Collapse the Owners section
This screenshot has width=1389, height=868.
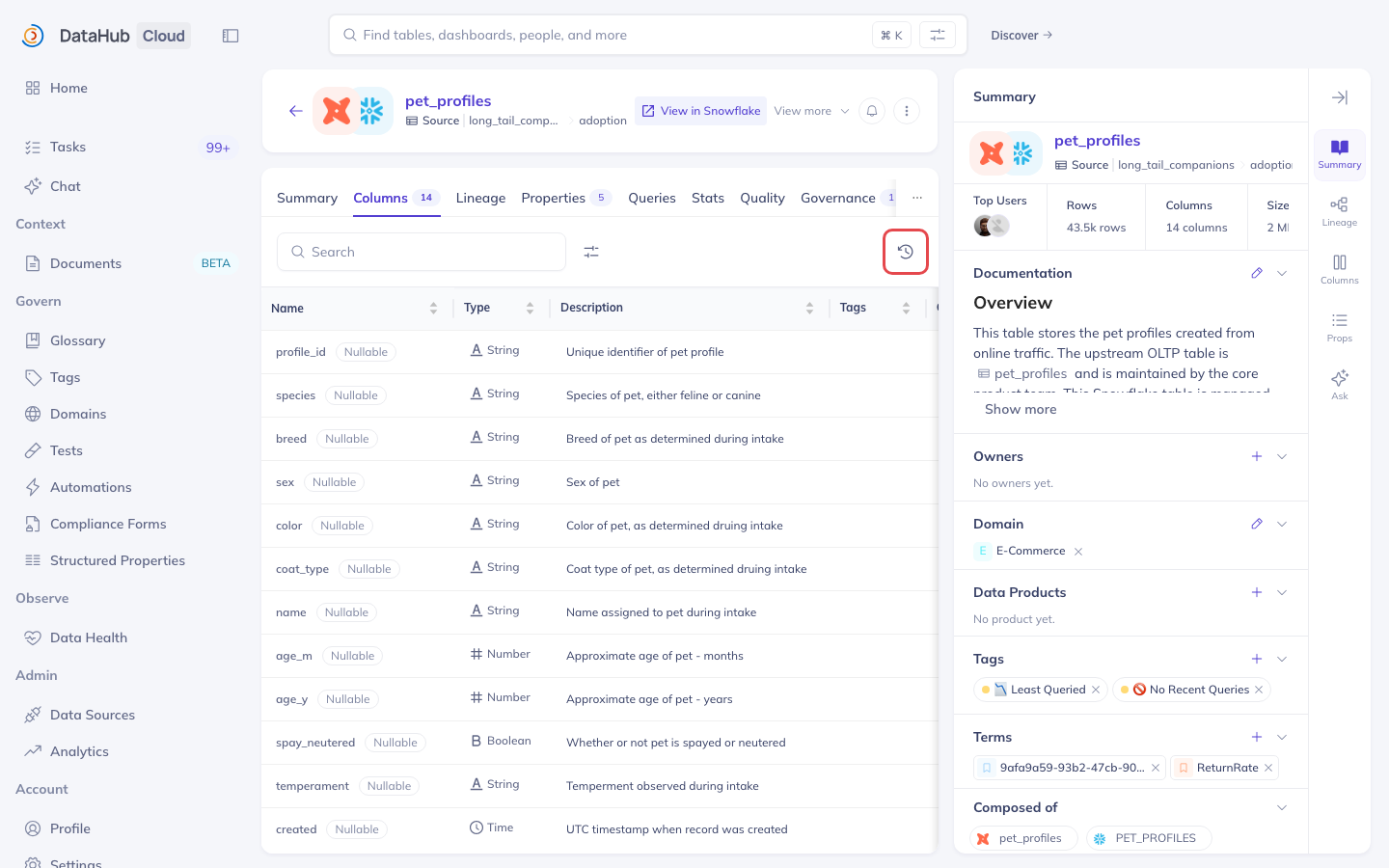click(x=1282, y=456)
